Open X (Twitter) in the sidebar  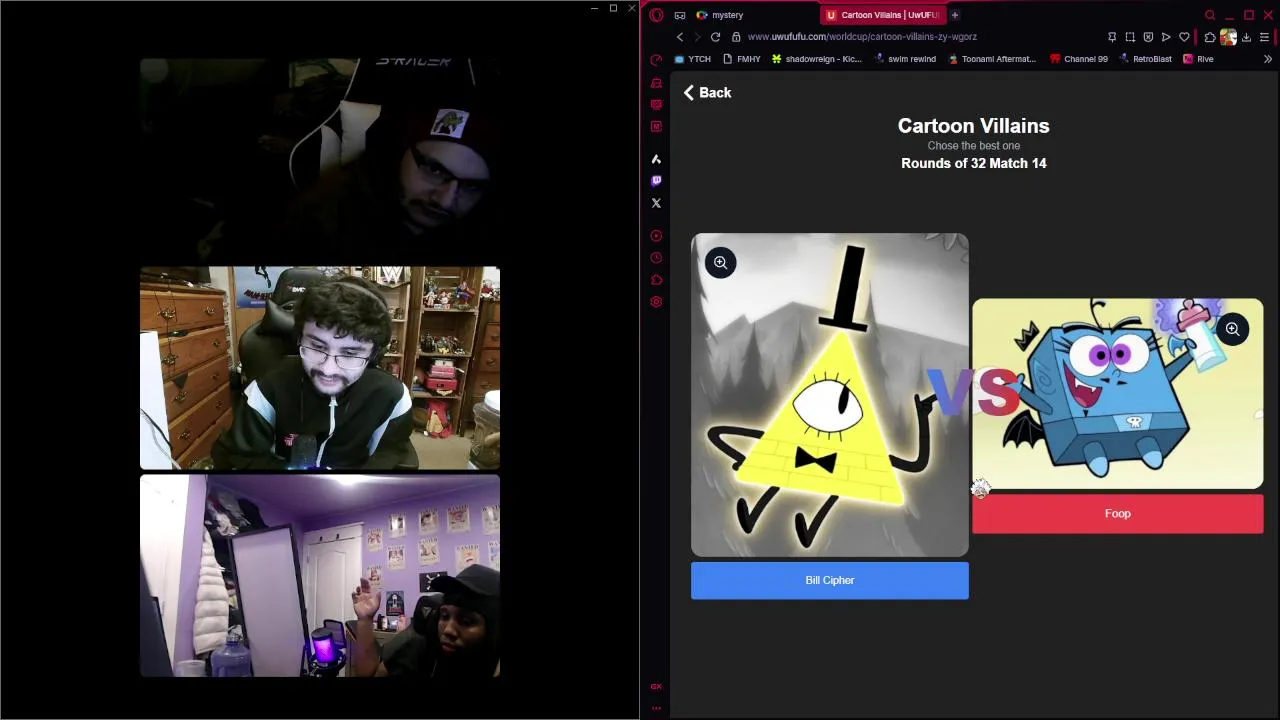click(x=656, y=203)
